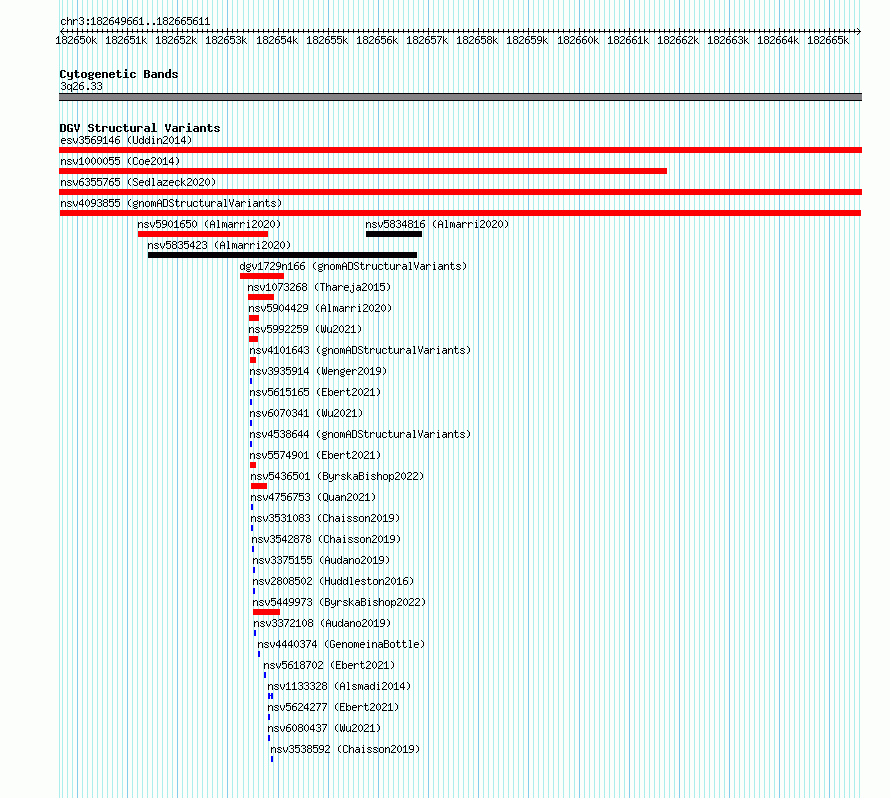Click the 182655k ruler tick label
This screenshot has width=890, height=798.
coord(327,40)
